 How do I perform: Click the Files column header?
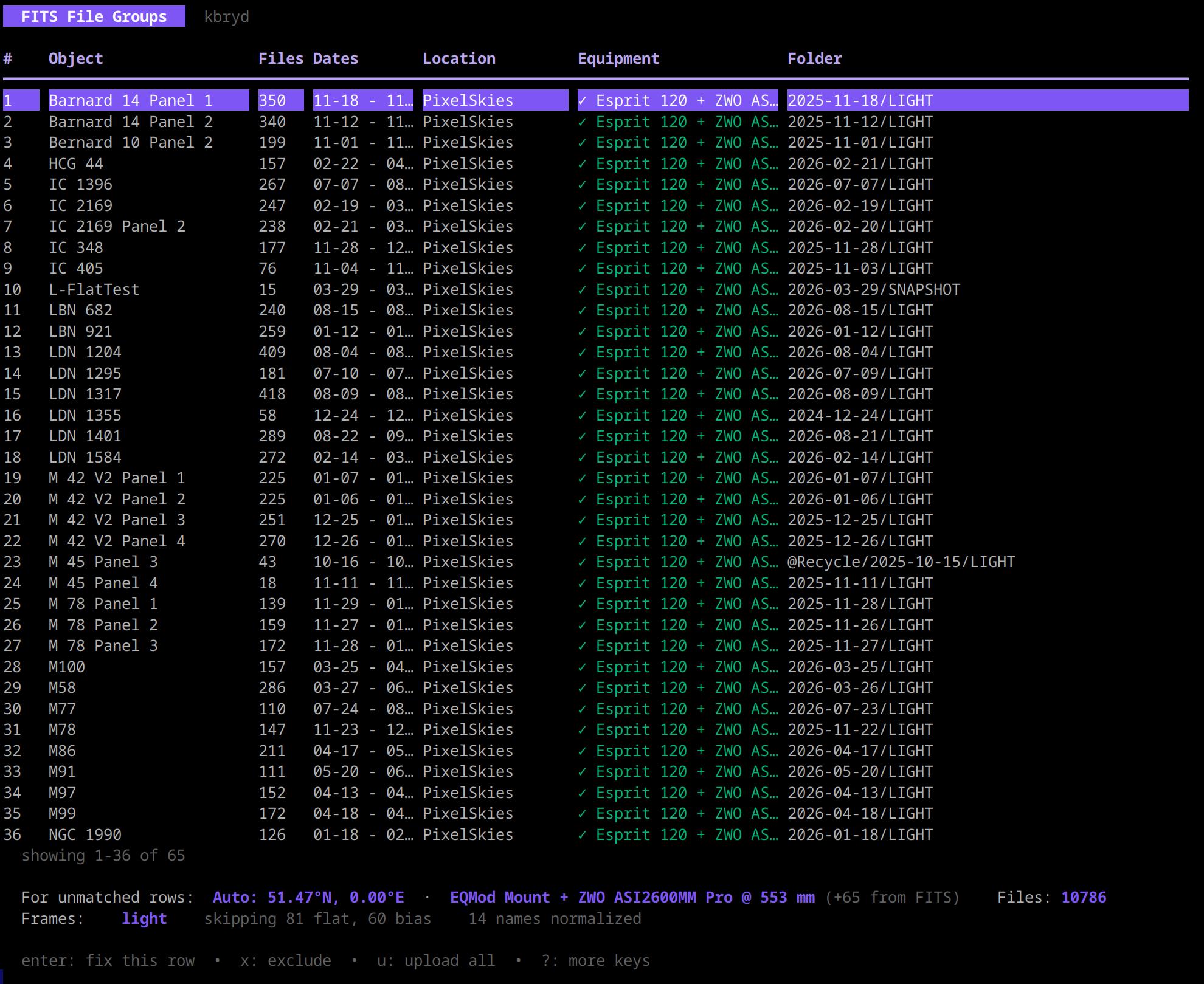click(281, 58)
